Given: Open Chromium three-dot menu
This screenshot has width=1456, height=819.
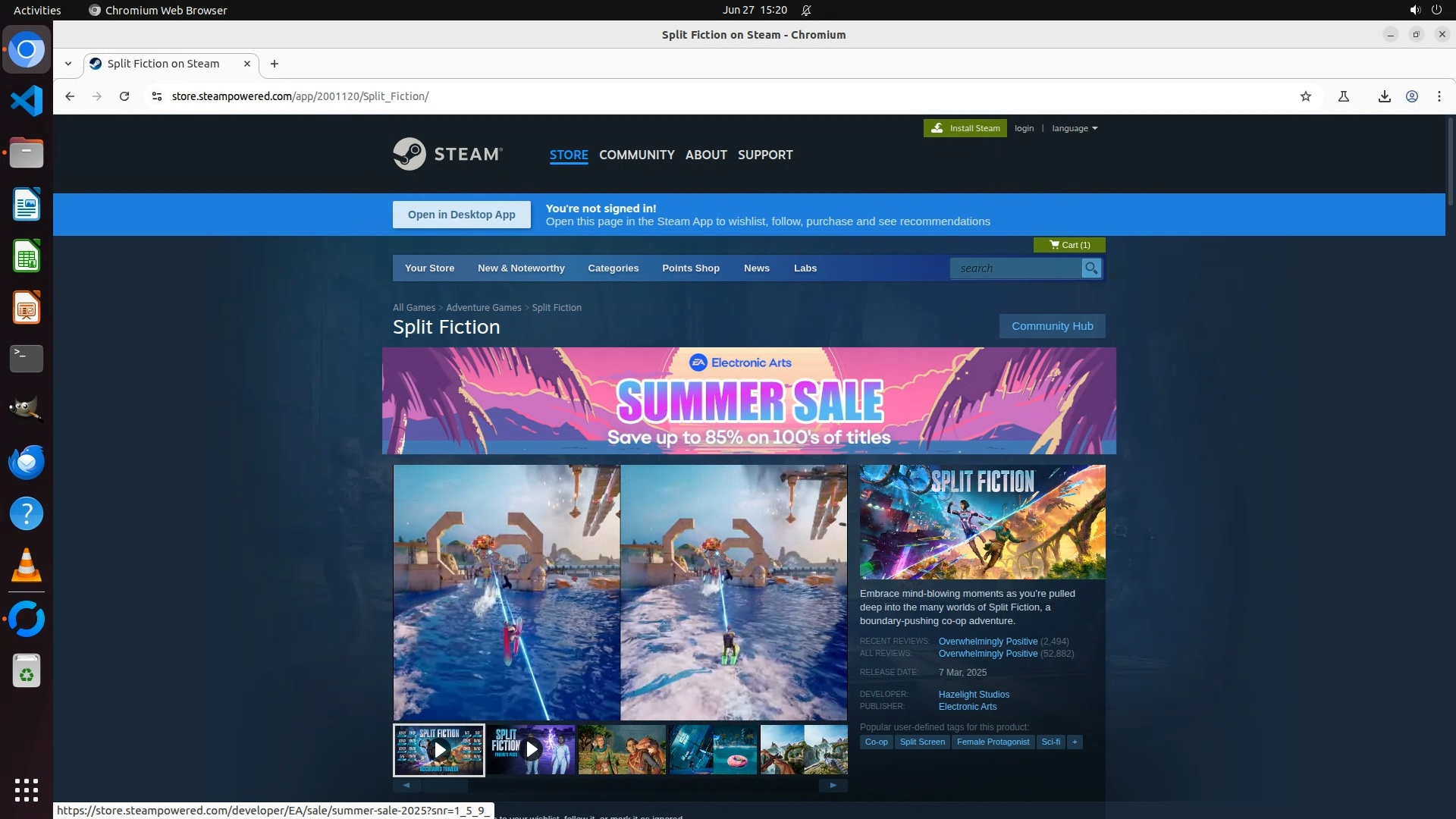Looking at the screenshot, I should [x=1439, y=96].
